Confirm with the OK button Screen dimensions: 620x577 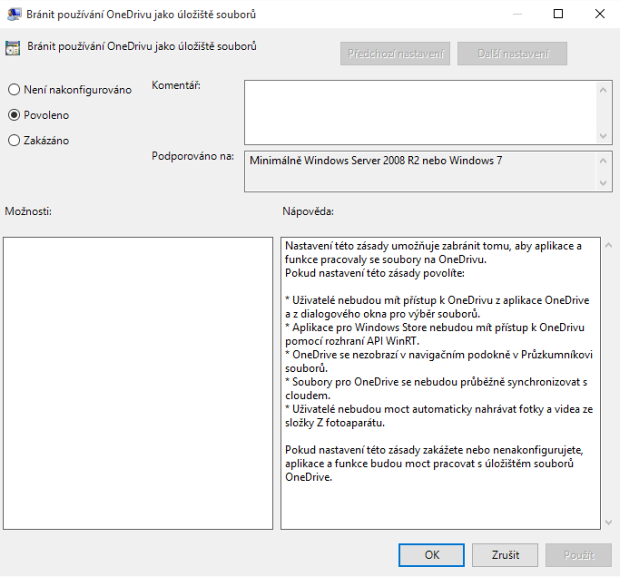(x=431, y=555)
